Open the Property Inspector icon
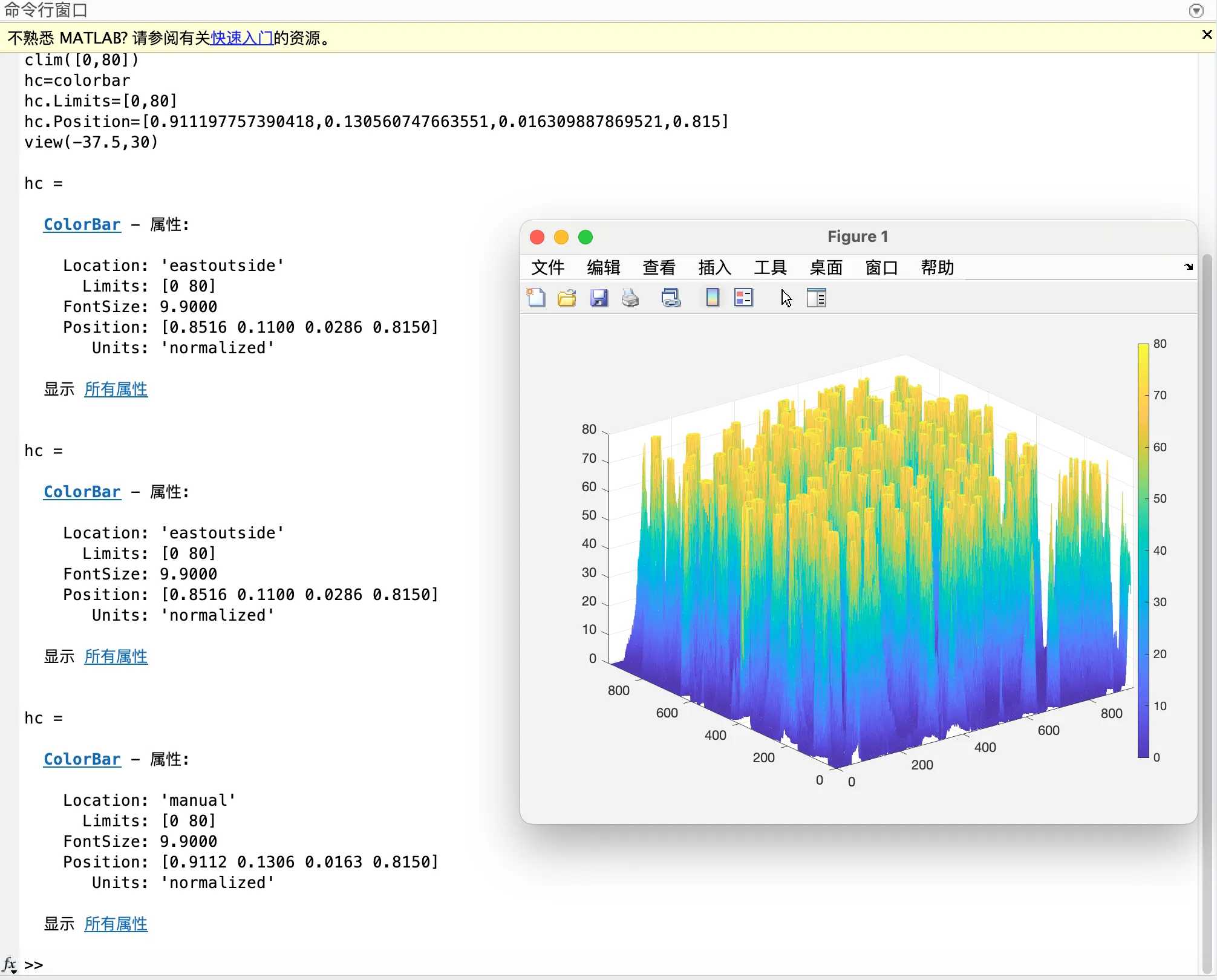1217x980 pixels. [x=816, y=298]
